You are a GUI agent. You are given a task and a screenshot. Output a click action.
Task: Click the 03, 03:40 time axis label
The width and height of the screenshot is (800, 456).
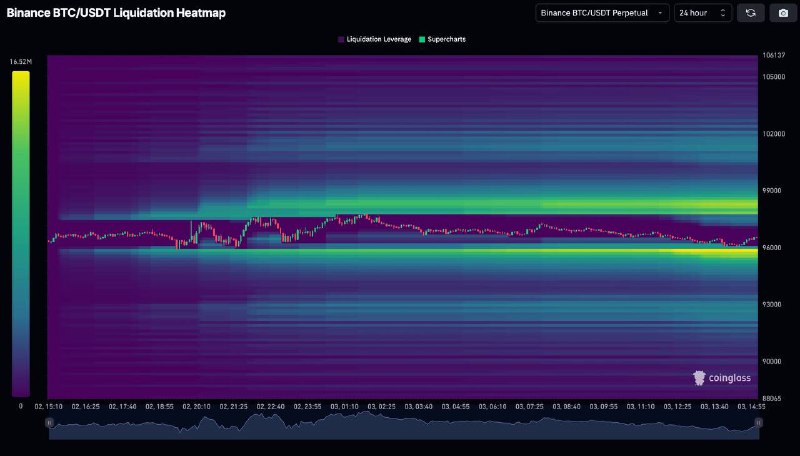pos(418,407)
